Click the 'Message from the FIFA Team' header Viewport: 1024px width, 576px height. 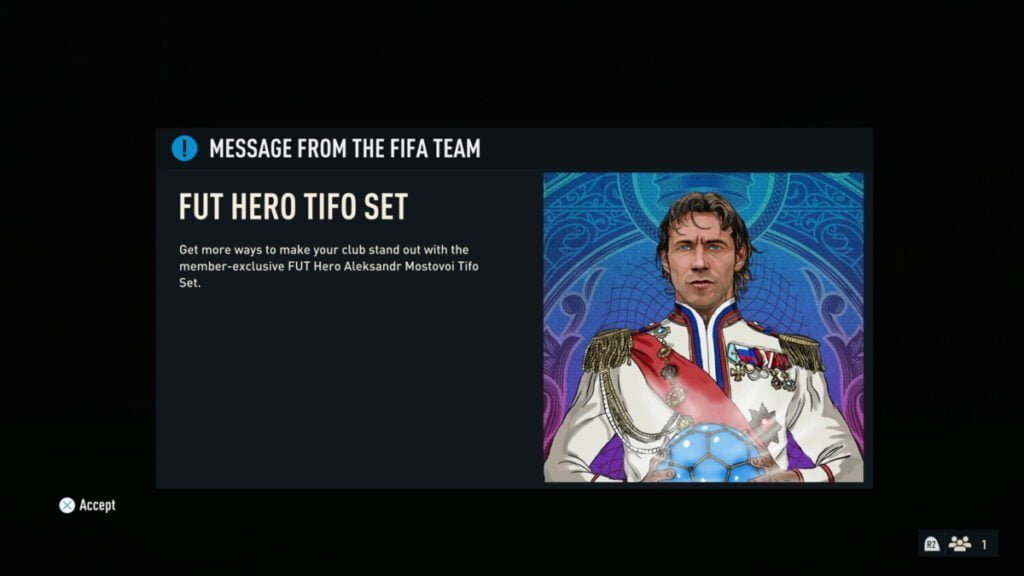[x=345, y=149]
